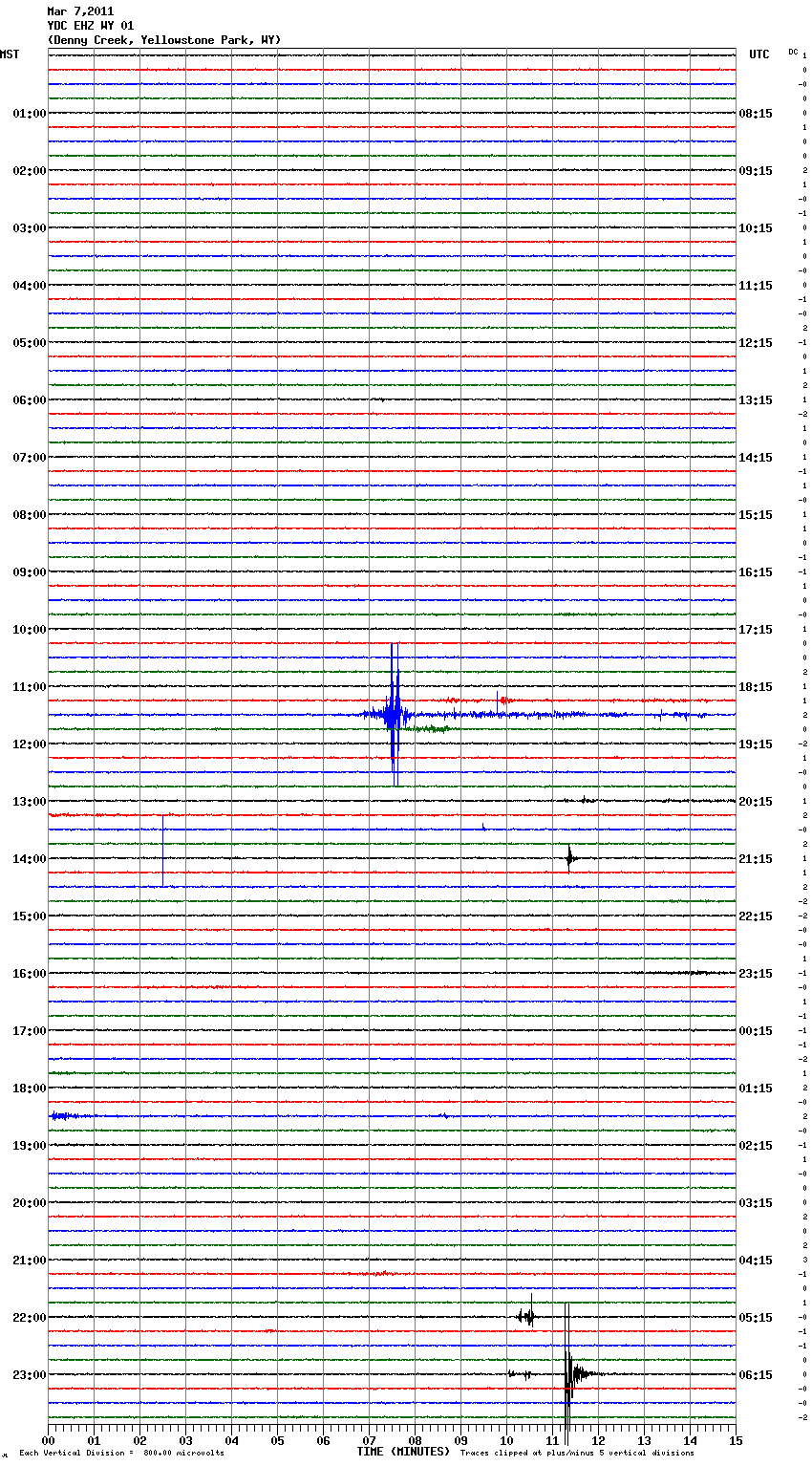Image resolution: width=812 pixels, height=1466 pixels.
Task: Click the '12:15' UTC time label
Action: point(756,343)
